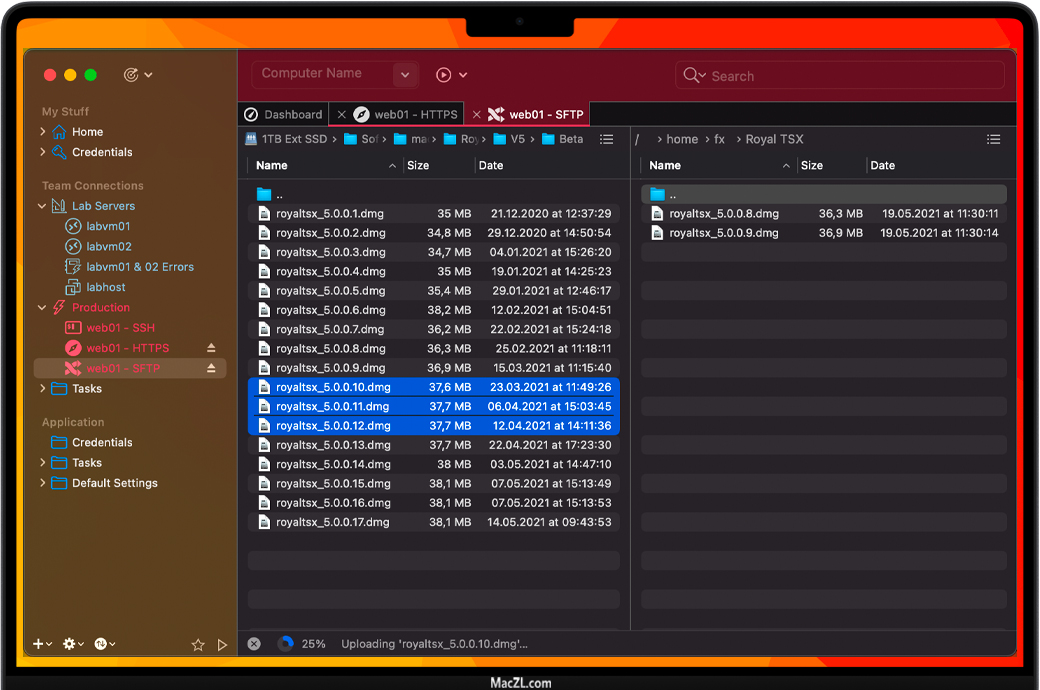The image size is (1040, 690).
Task: Collapse the Lab Servers folder
Action: 42,206
